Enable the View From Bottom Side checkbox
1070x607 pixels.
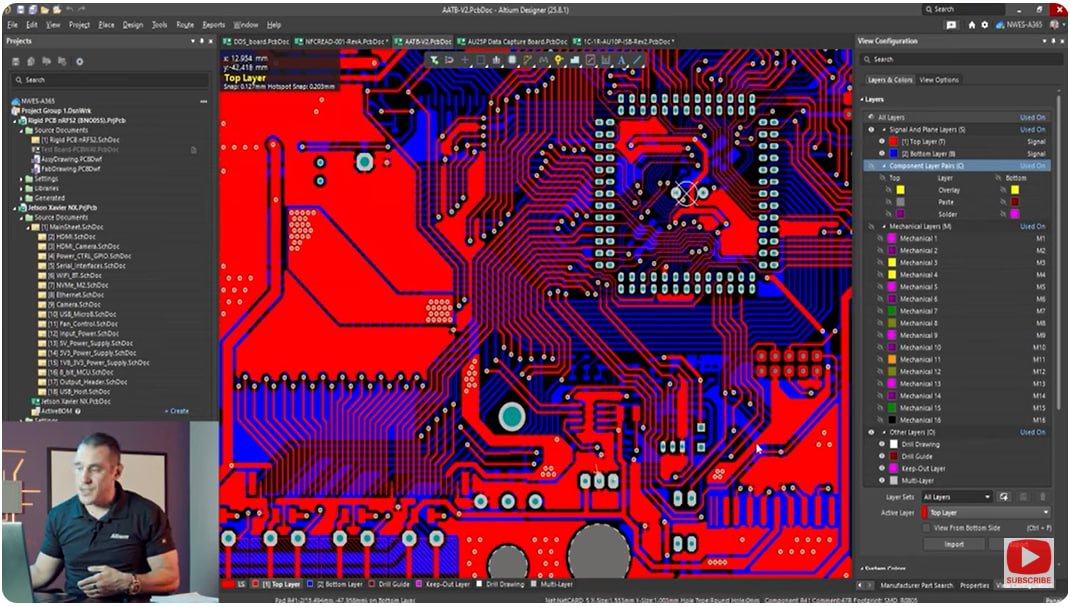pos(925,525)
